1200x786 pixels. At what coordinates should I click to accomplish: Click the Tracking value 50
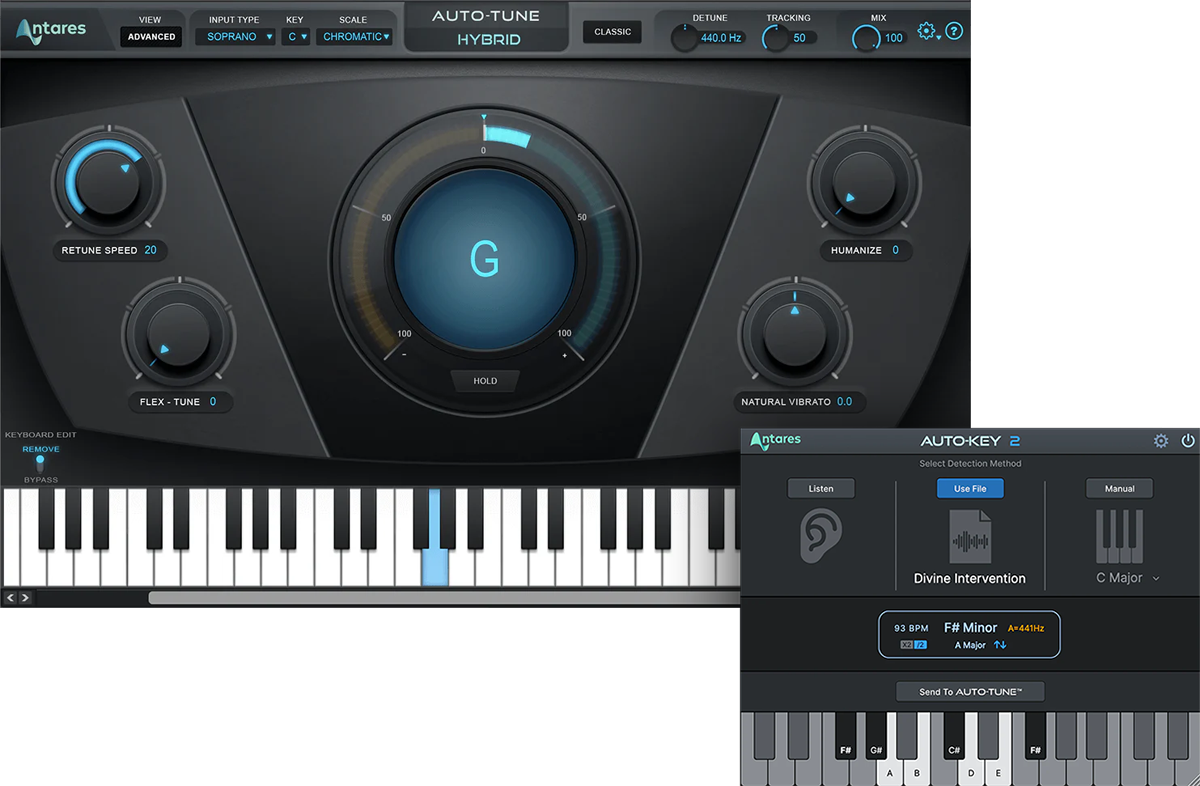point(799,38)
